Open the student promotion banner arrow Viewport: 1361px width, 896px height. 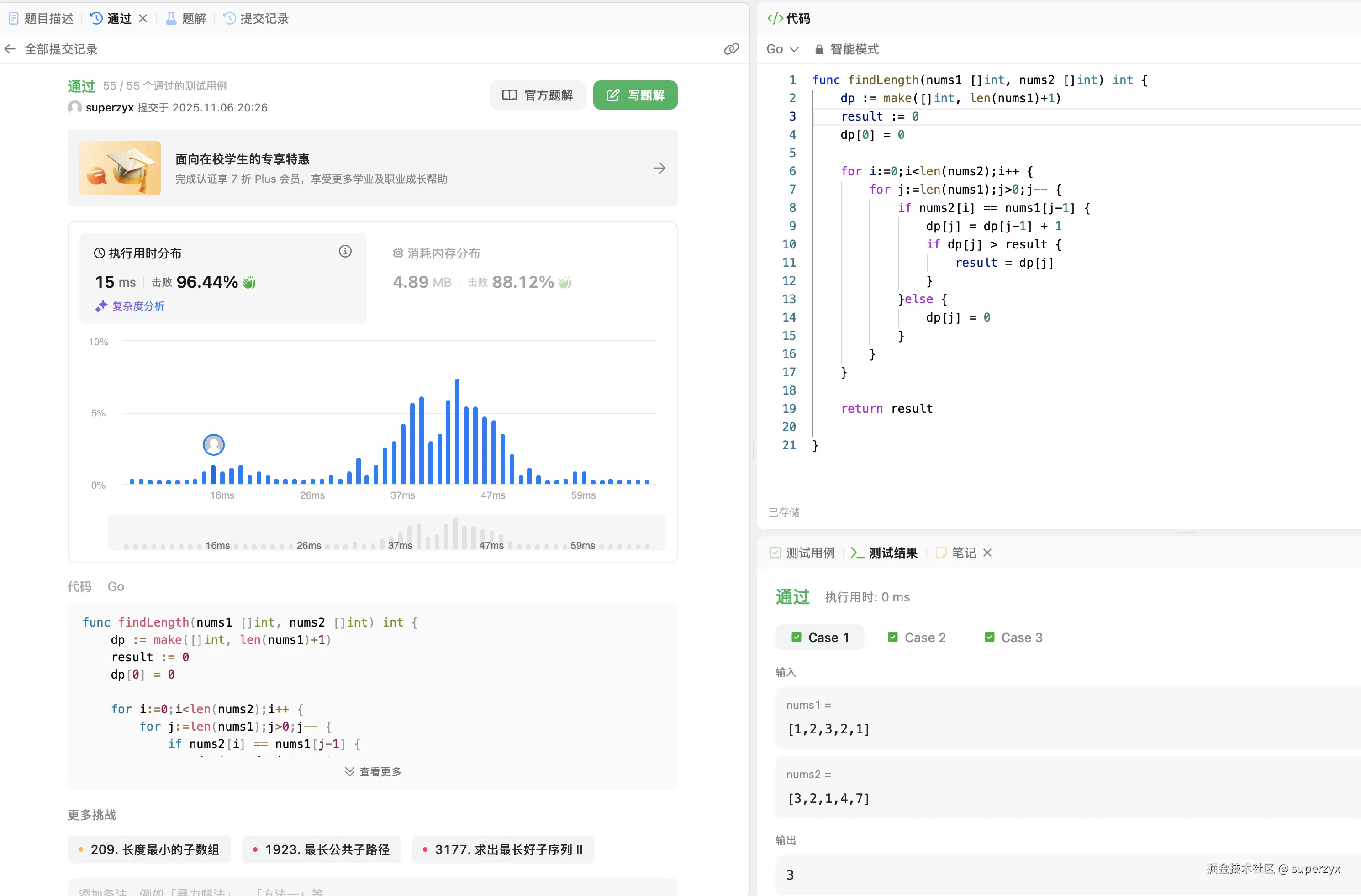[659, 168]
